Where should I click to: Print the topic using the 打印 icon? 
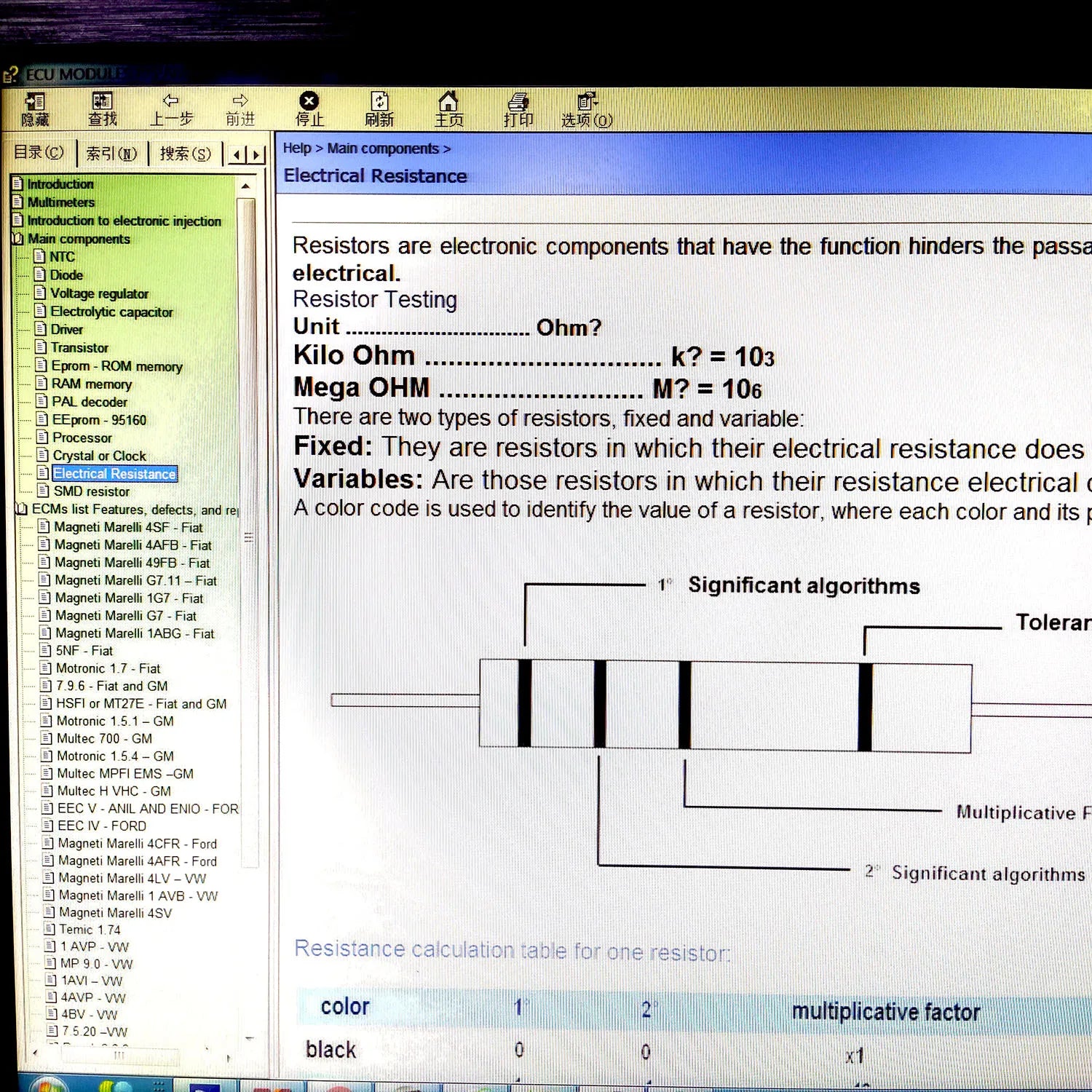518,108
